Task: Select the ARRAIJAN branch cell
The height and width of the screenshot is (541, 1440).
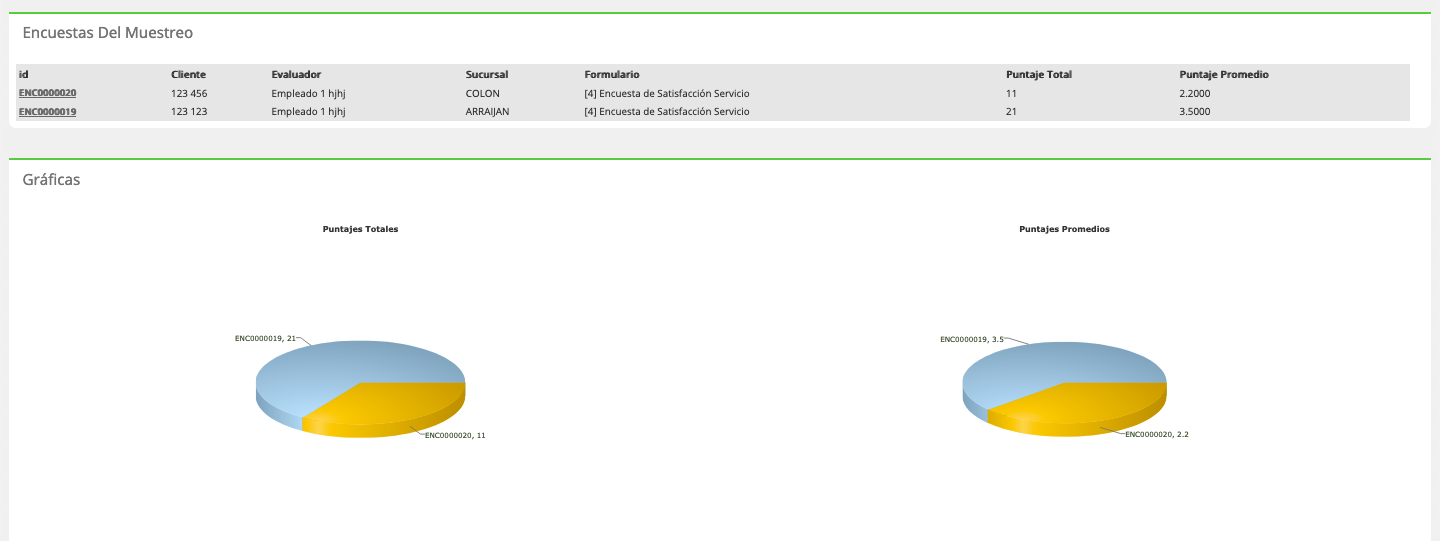Action: coord(488,112)
